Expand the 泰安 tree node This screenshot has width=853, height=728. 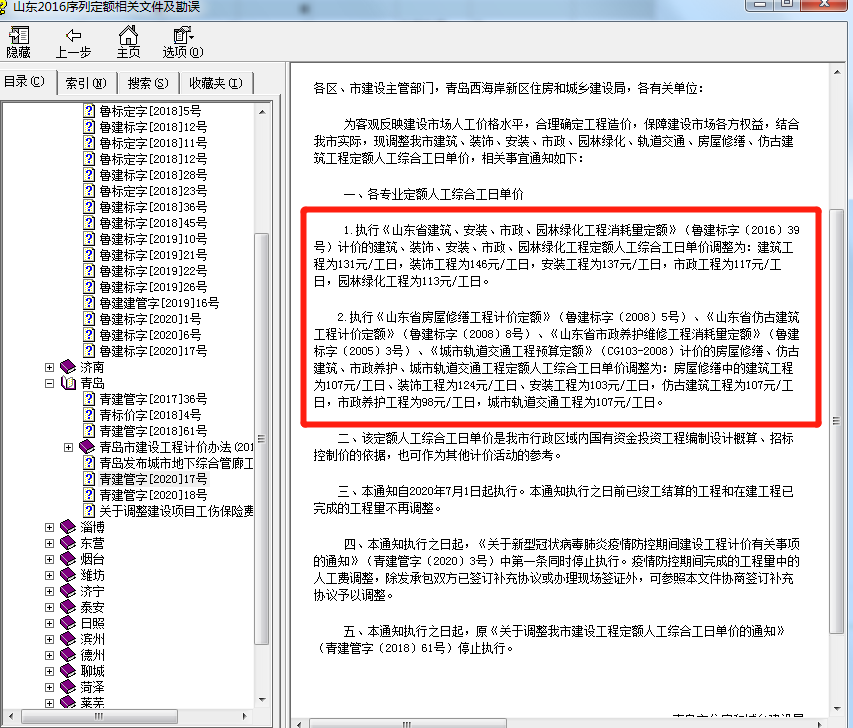coord(50,607)
